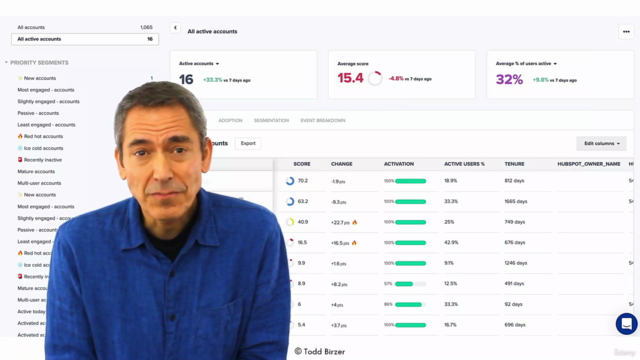This screenshot has width=640, height=360.
Task: Sort by the Tenure column header
Action: click(514, 164)
